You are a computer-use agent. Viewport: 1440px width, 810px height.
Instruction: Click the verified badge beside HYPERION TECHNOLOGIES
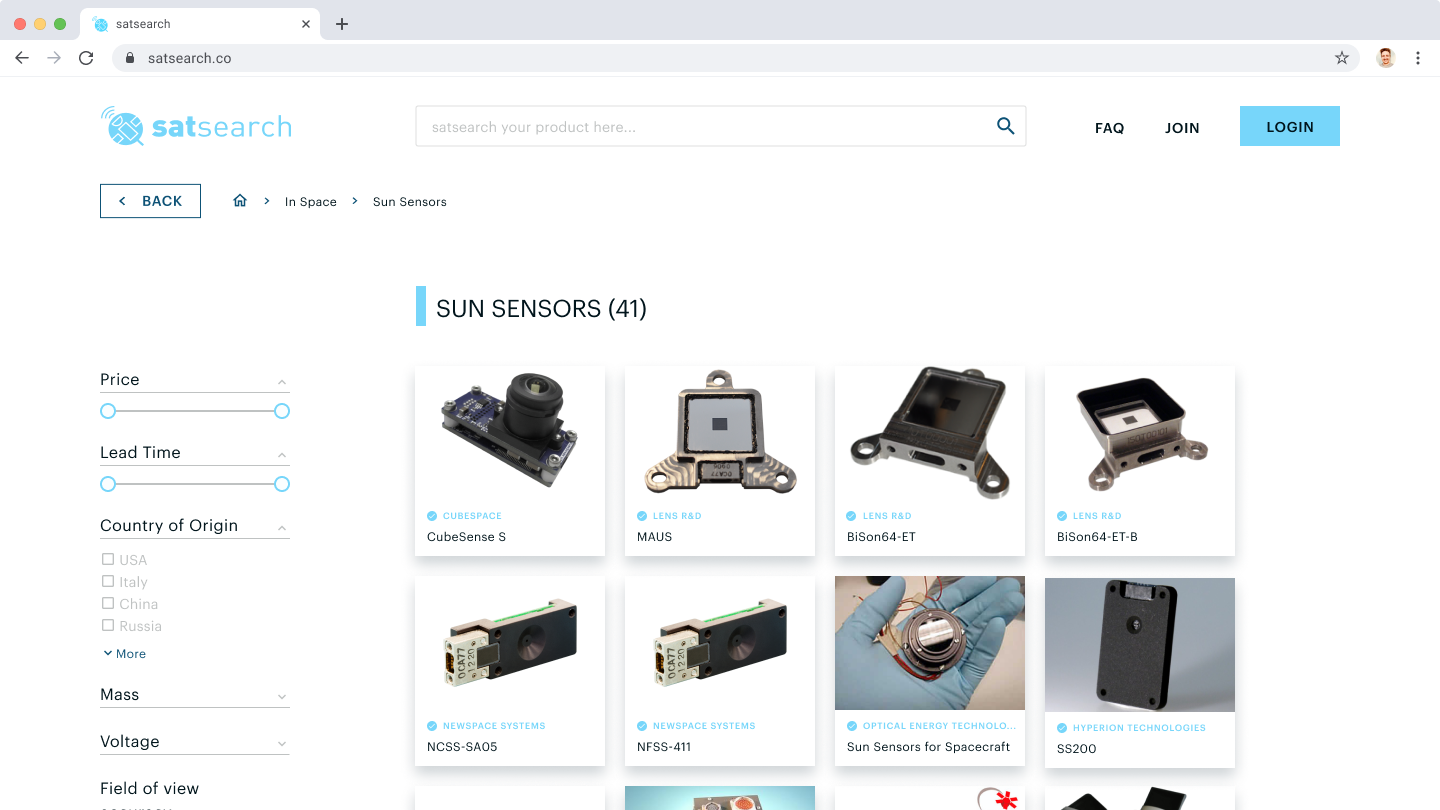pyautogui.click(x=1062, y=728)
